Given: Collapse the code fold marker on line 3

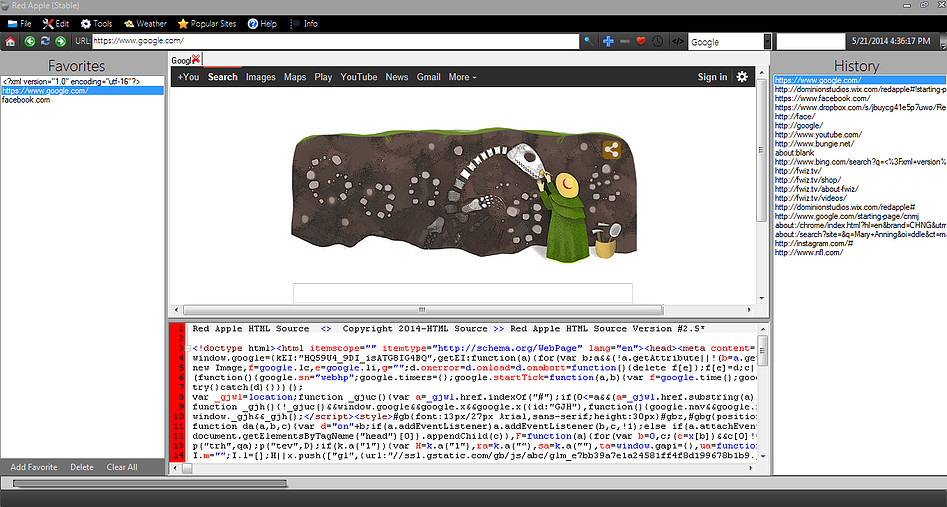Looking at the screenshot, I should [x=188, y=348].
